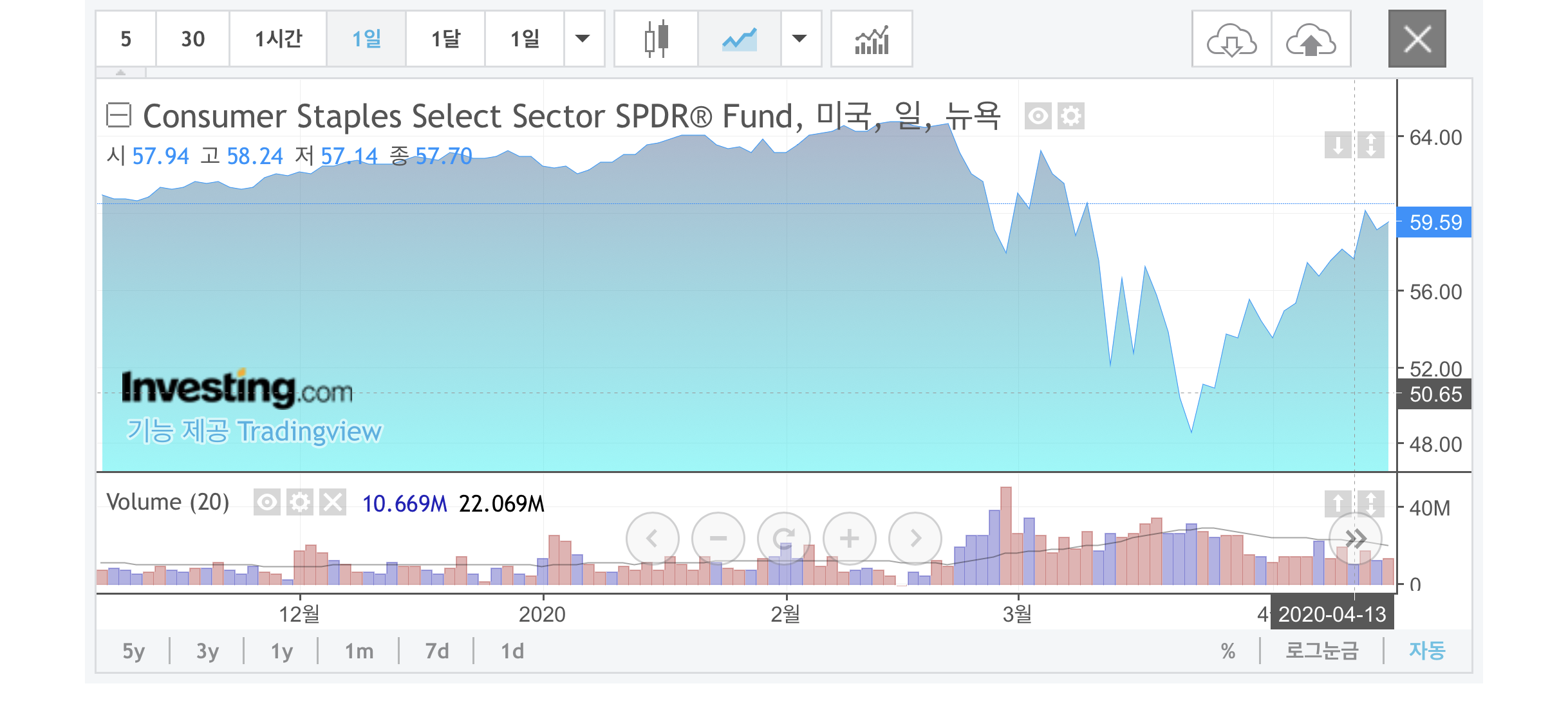Switch to the 1시간 interval
Viewport: 1568px width, 724px height.
[278, 39]
